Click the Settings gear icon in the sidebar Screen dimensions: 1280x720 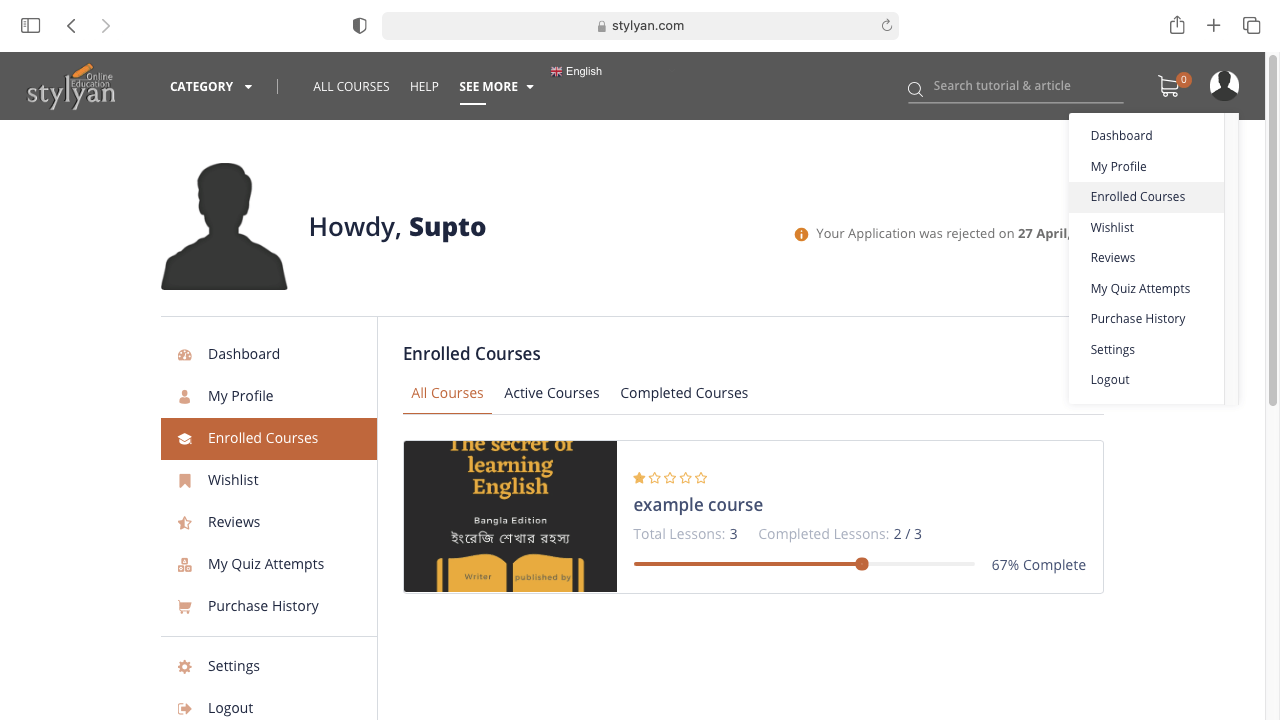click(184, 666)
